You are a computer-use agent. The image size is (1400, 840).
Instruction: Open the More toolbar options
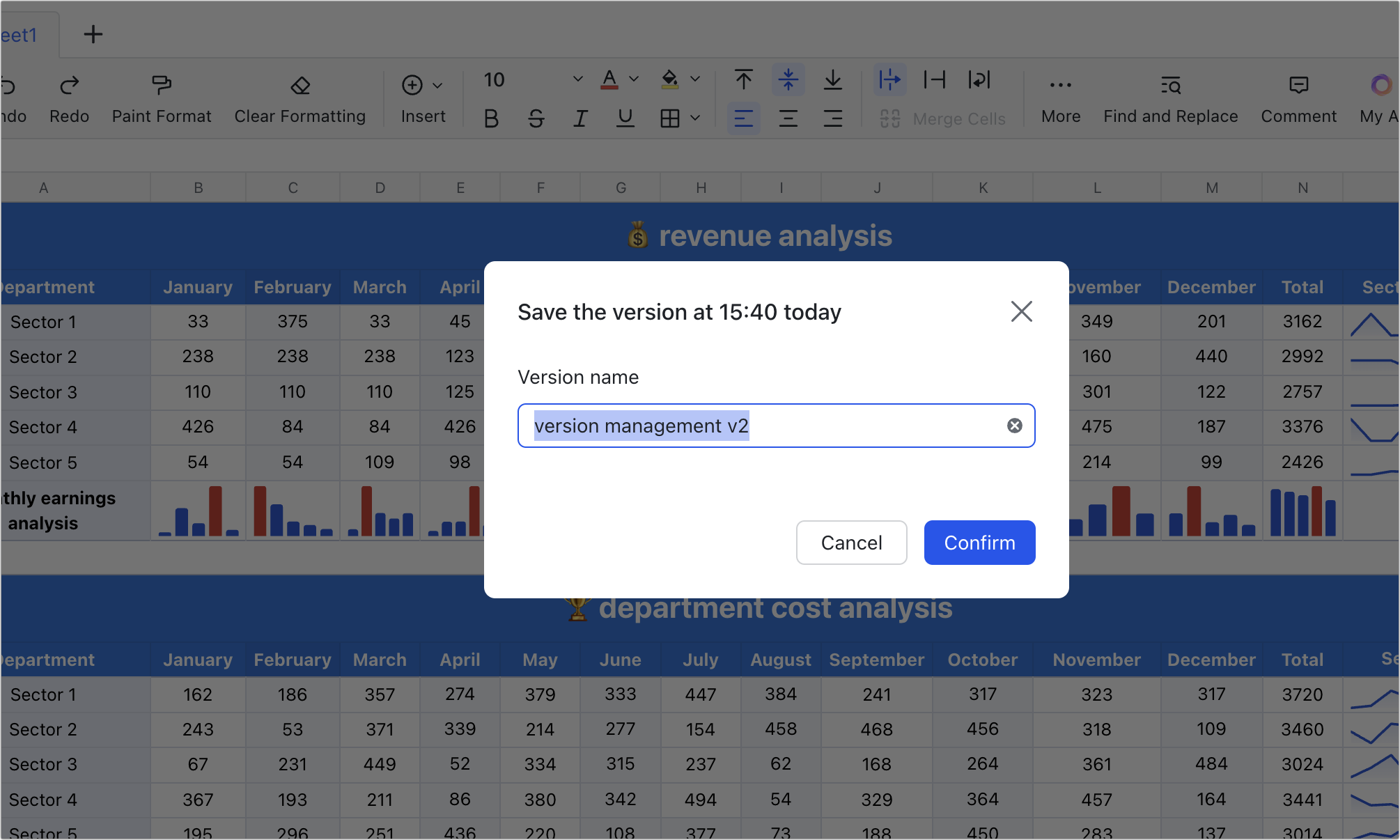tap(1061, 99)
